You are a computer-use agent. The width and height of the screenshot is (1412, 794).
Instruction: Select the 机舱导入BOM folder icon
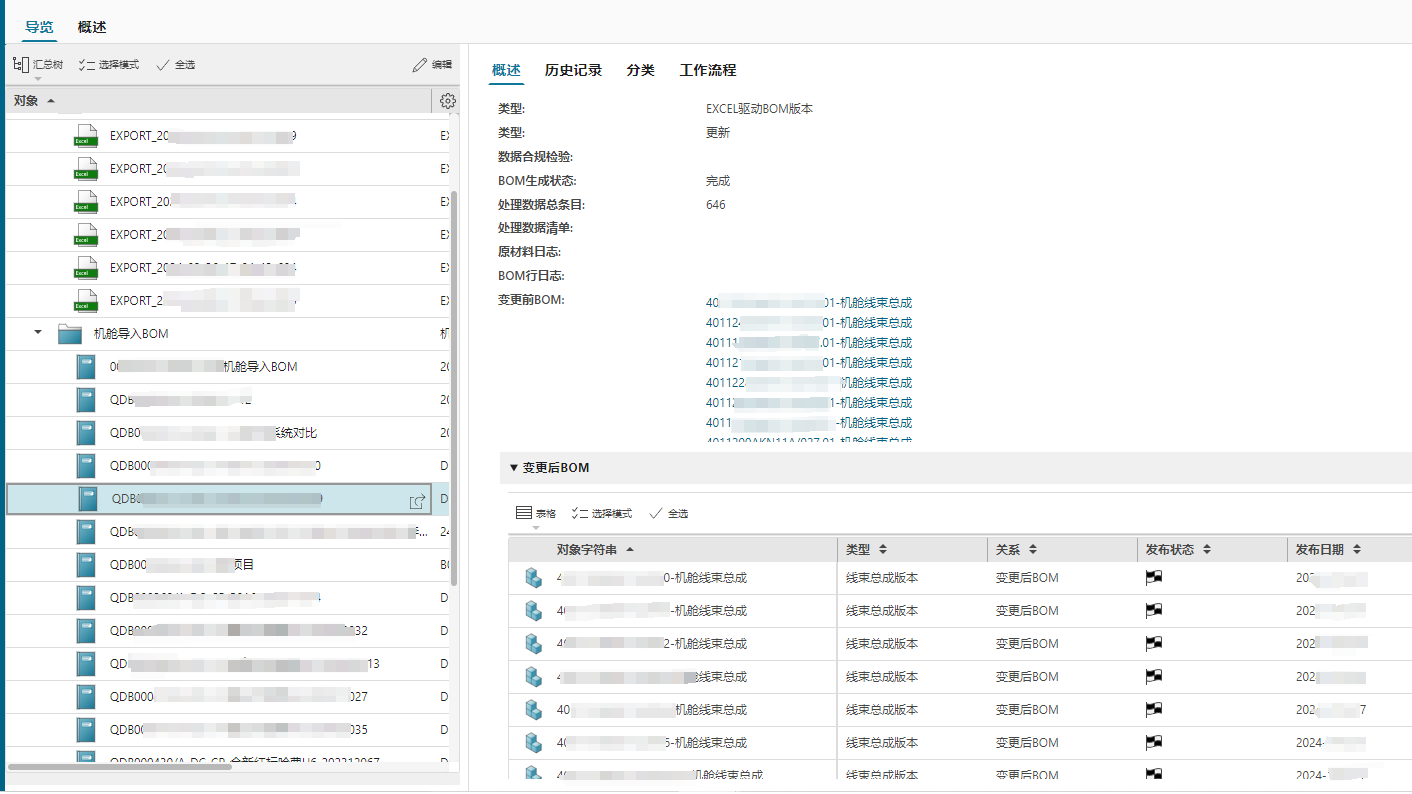(x=69, y=333)
